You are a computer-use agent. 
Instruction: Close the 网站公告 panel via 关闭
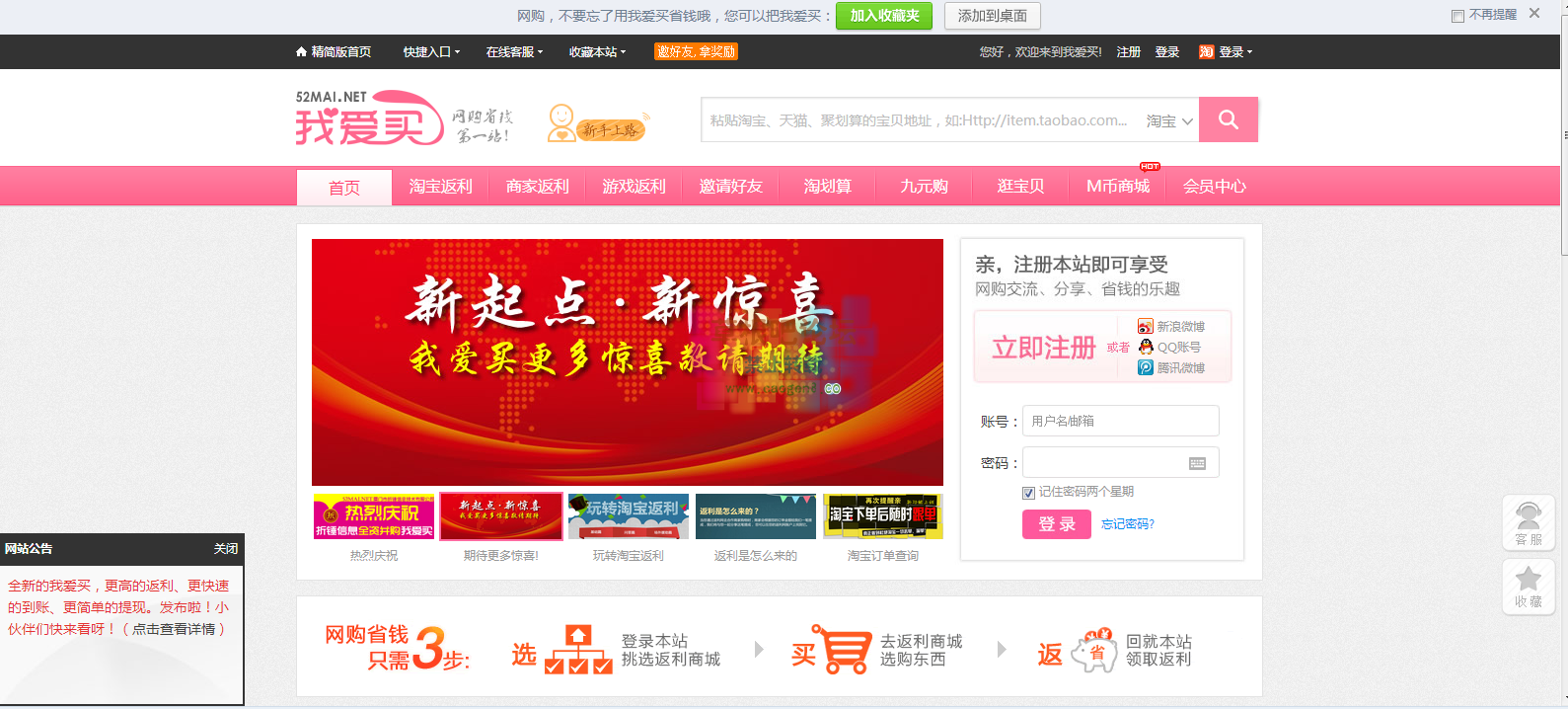(226, 549)
